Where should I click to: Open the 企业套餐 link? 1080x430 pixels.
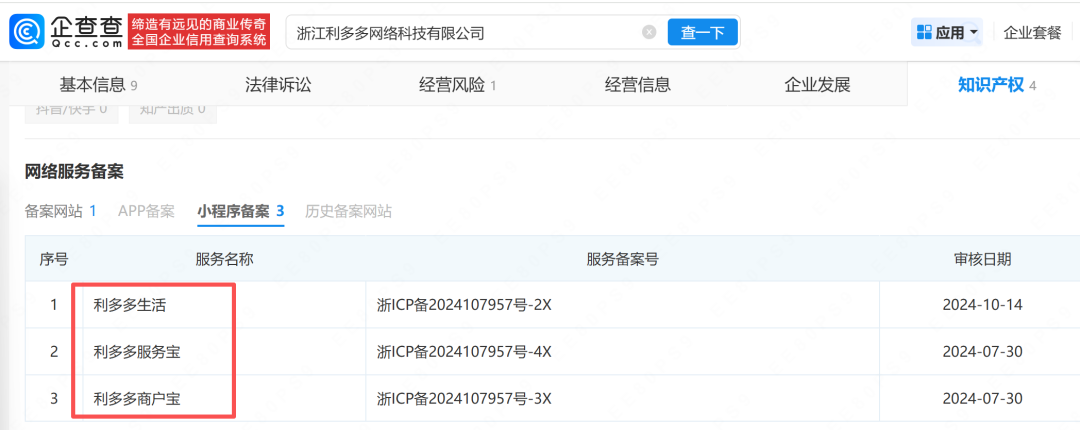[1032, 32]
